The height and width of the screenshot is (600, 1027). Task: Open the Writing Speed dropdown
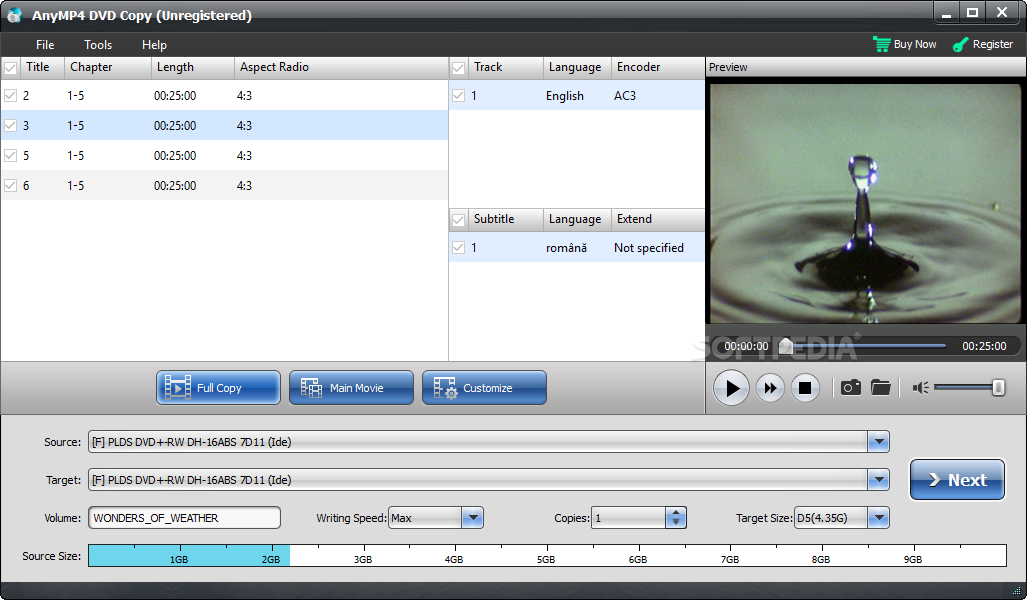(x=472, y=517)
